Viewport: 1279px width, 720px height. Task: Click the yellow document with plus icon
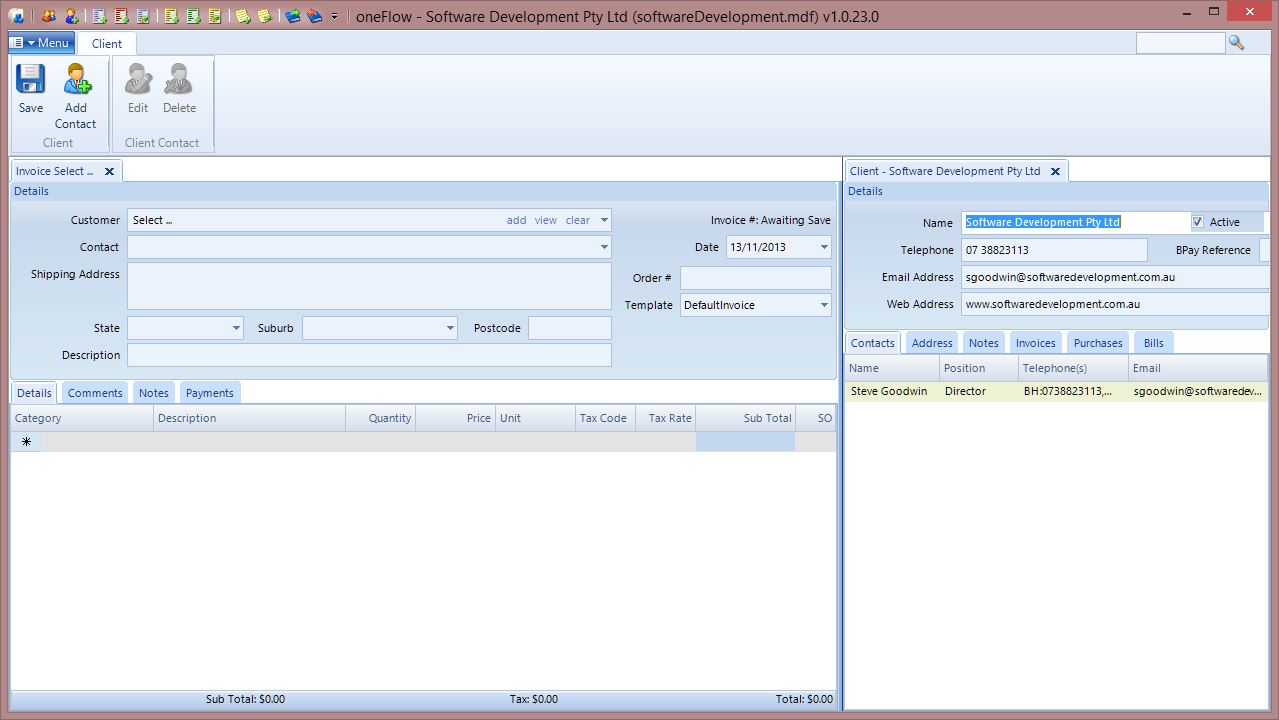click(171, 16)
